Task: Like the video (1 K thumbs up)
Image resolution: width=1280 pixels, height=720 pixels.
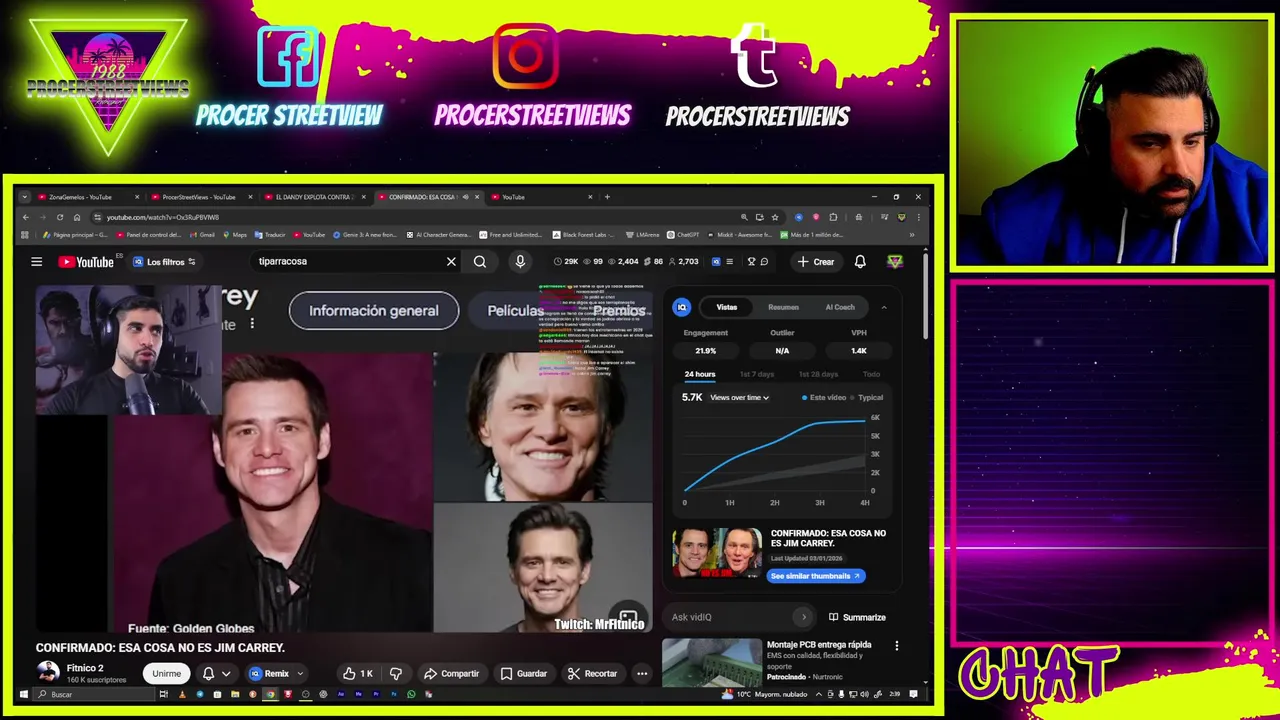Action: pos(357,674)
